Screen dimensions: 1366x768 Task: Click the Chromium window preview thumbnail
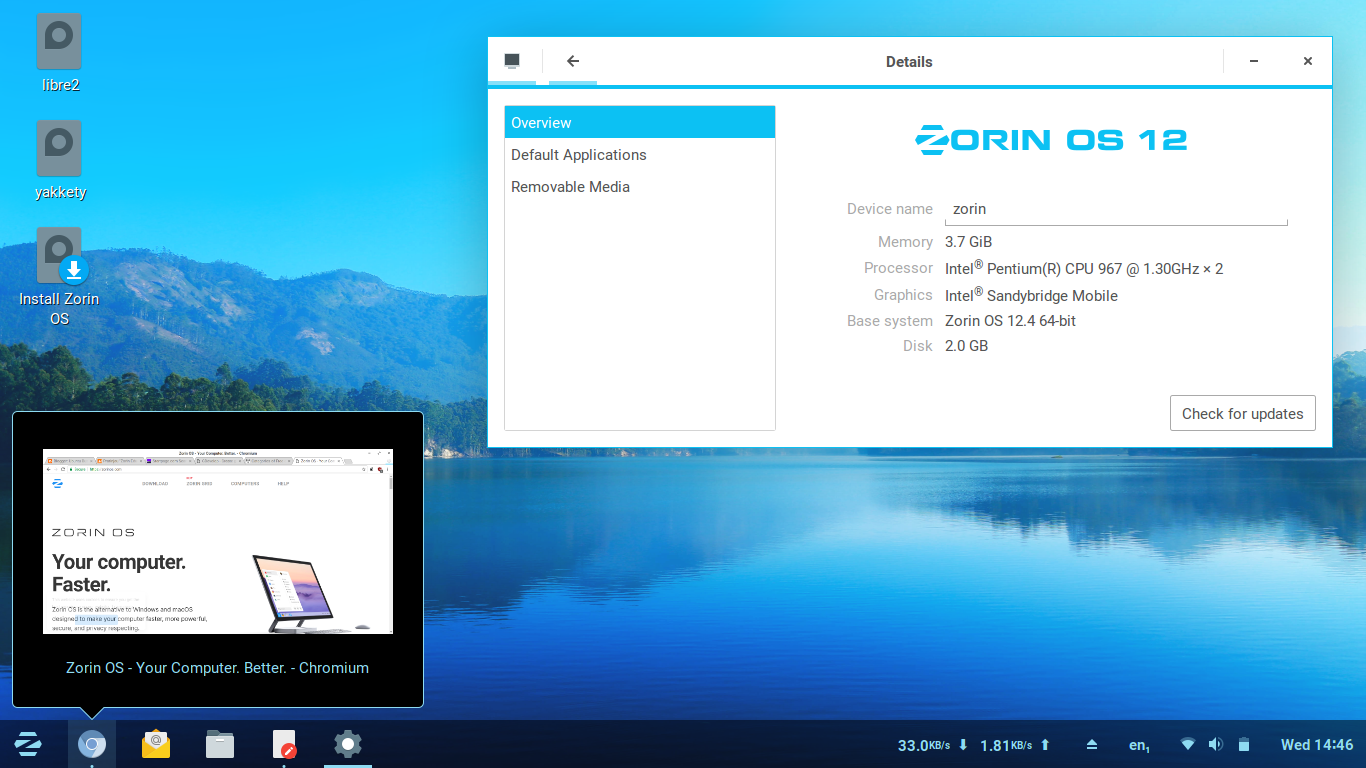[218, 541]
